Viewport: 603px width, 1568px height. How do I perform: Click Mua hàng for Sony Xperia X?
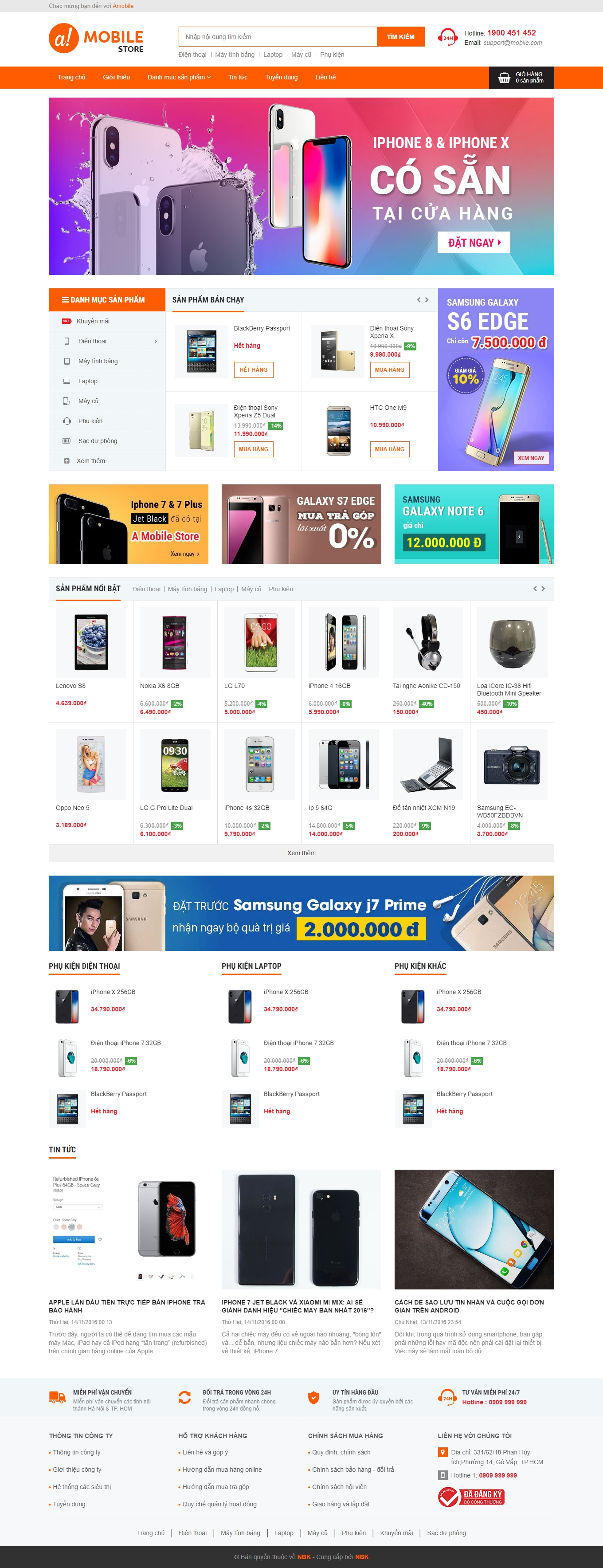[x=389, y=369]
